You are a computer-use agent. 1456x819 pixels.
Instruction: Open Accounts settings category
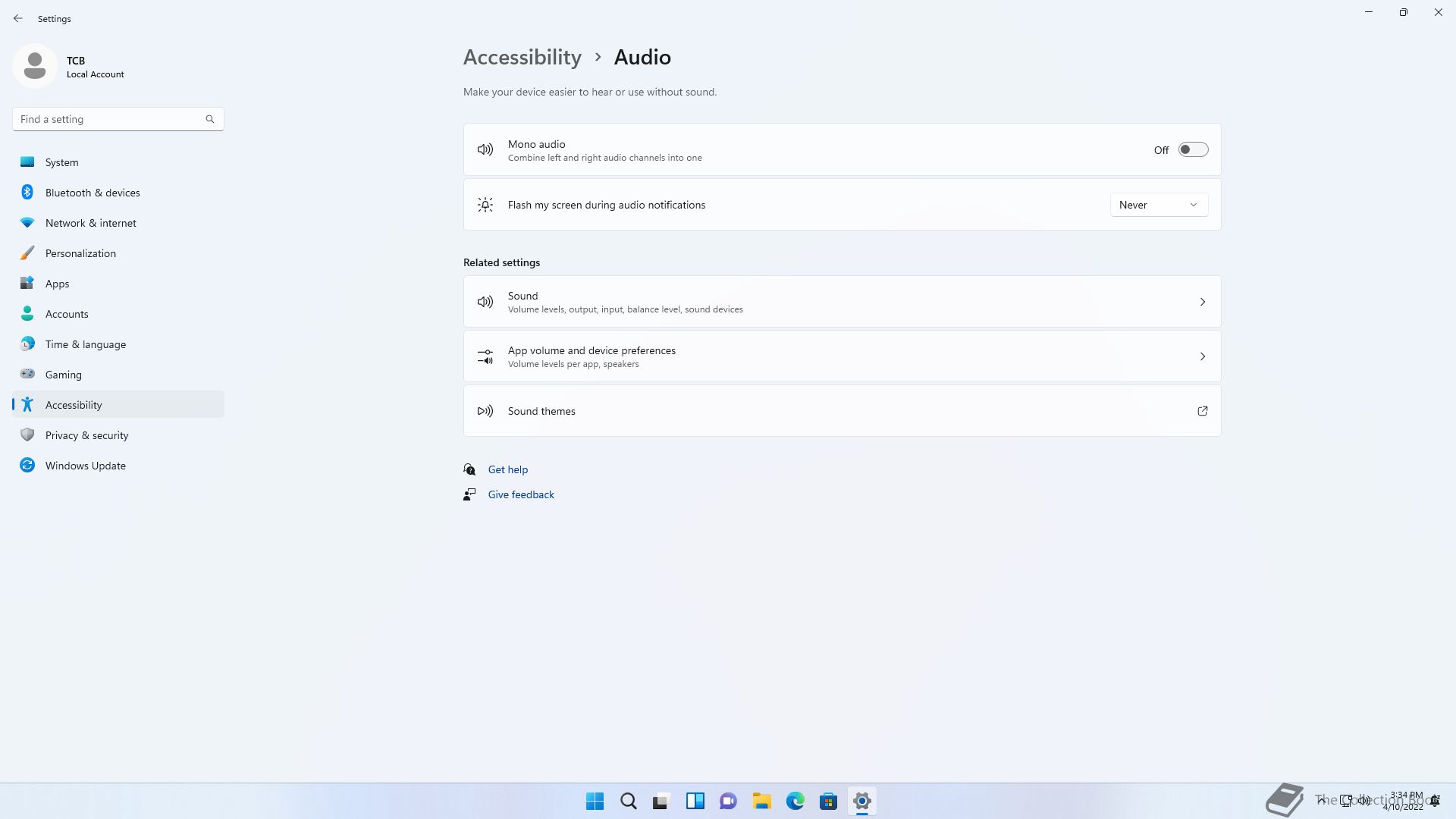pyautogui.click(x=118, y=314)
